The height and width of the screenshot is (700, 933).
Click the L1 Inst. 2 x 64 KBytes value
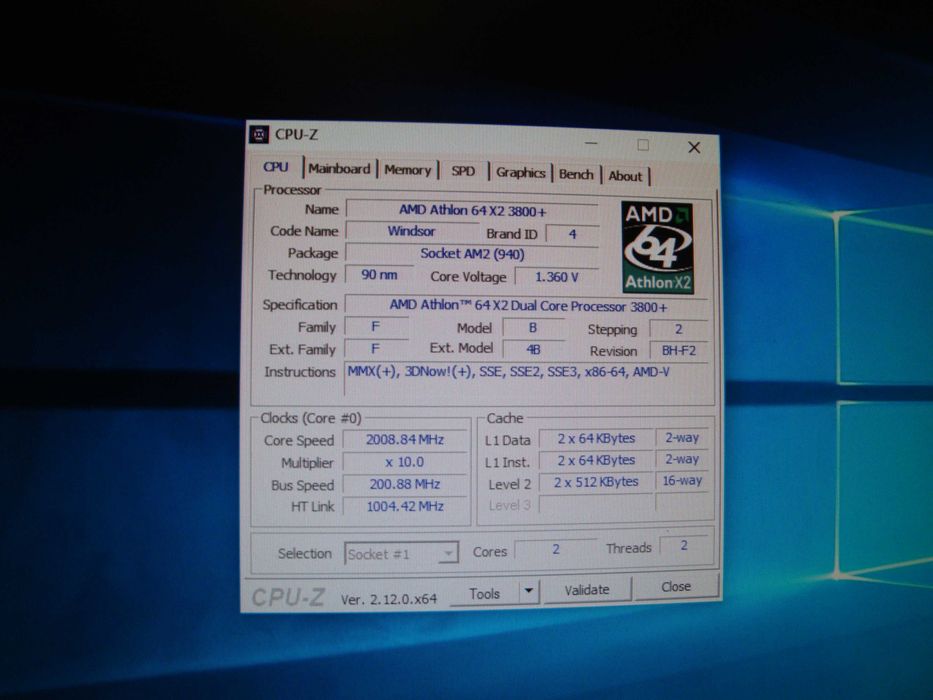[596, 460]
